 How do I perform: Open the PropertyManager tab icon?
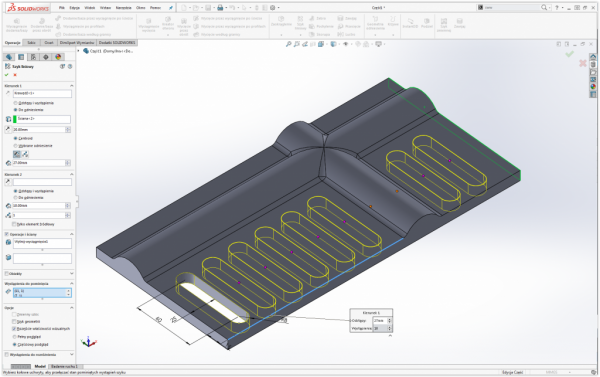[x=21, y=57]
